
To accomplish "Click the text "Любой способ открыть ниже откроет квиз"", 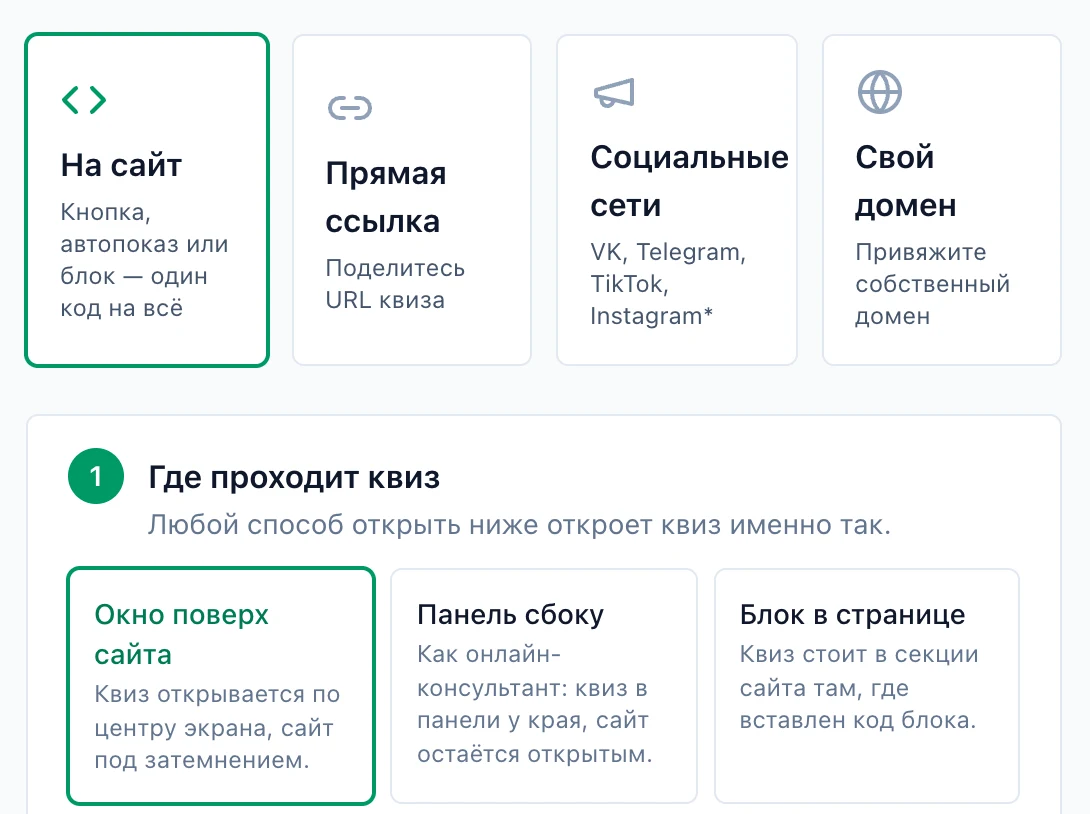I will pos(434,525).
